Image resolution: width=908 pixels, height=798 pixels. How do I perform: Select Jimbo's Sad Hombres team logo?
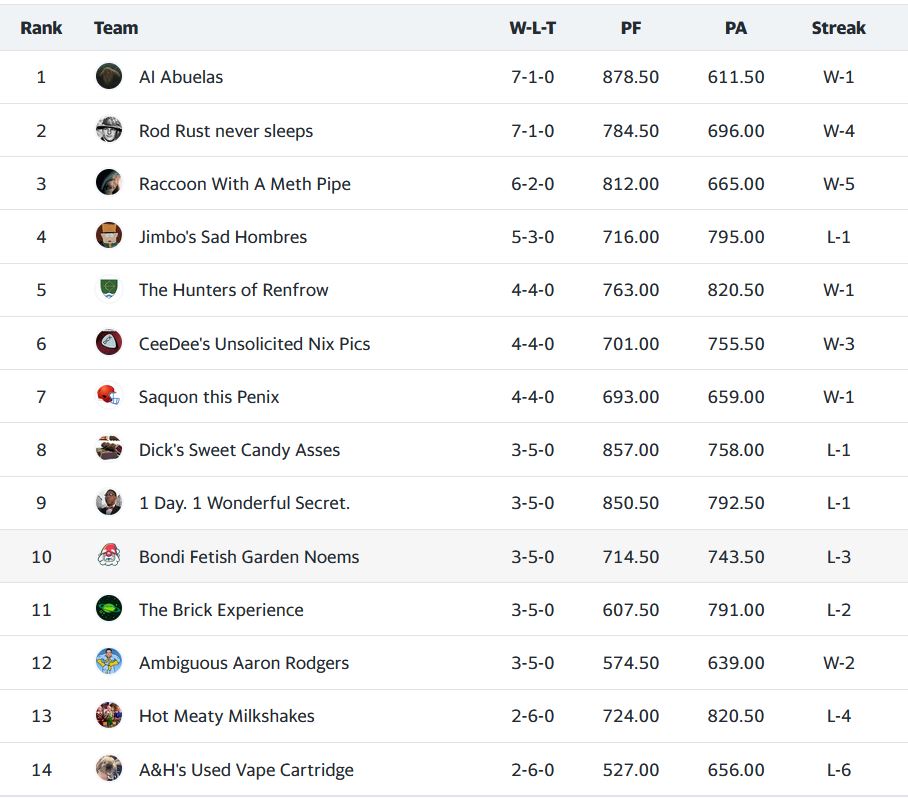pos(109,236)
